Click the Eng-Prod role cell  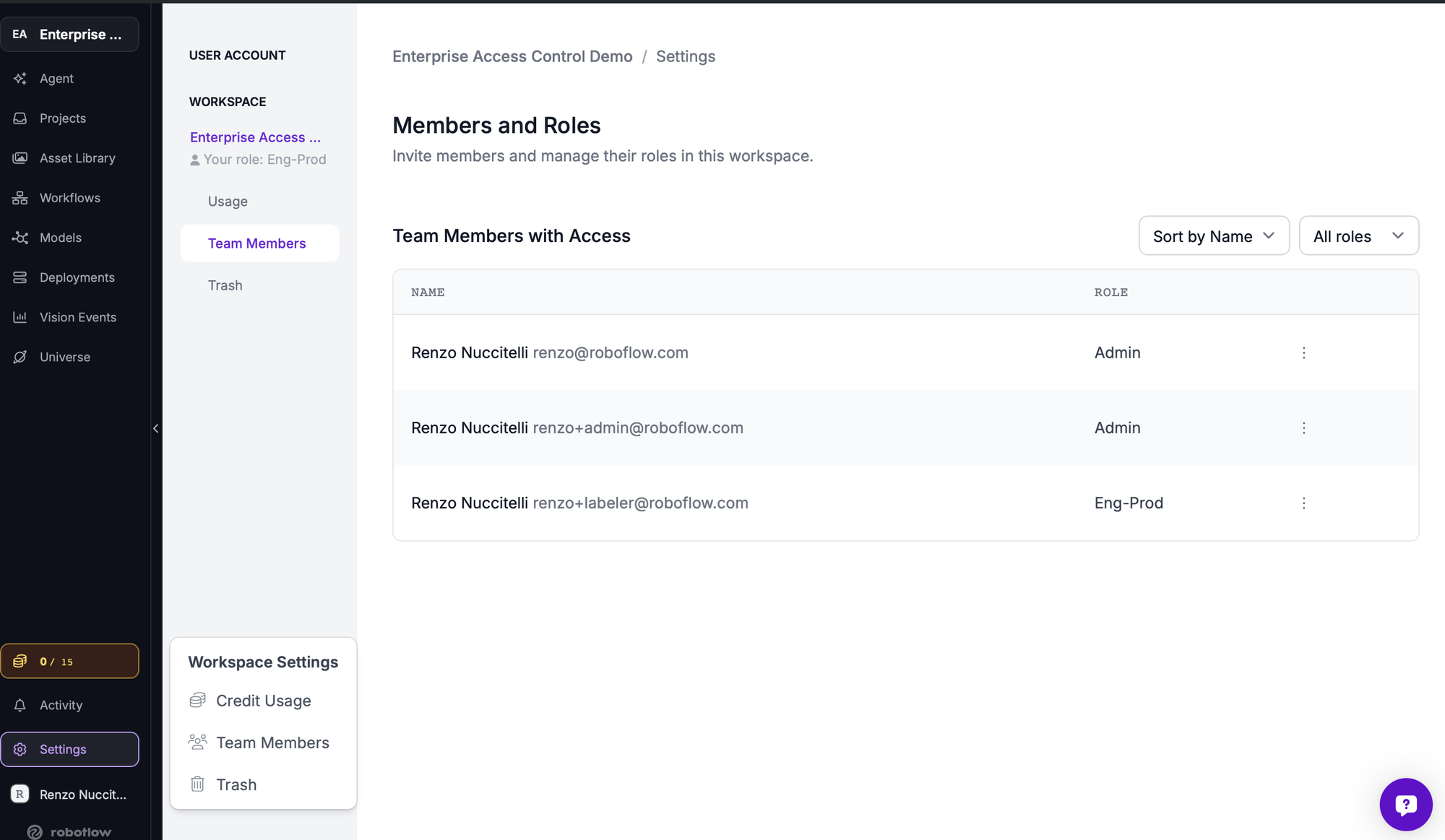click(x=1129, y=503)
